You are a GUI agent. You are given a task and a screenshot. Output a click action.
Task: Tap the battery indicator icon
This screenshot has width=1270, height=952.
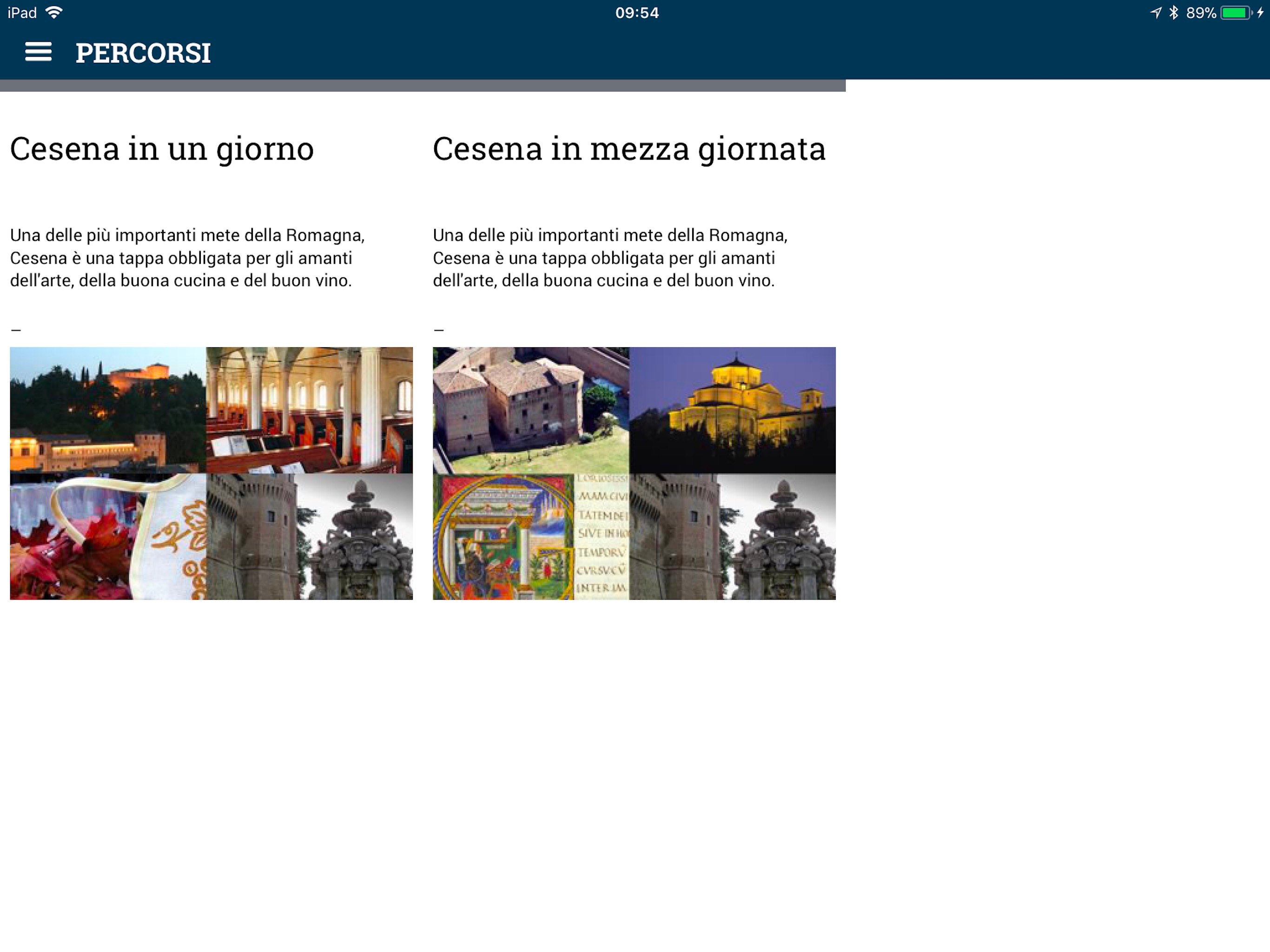(1235, 13)
